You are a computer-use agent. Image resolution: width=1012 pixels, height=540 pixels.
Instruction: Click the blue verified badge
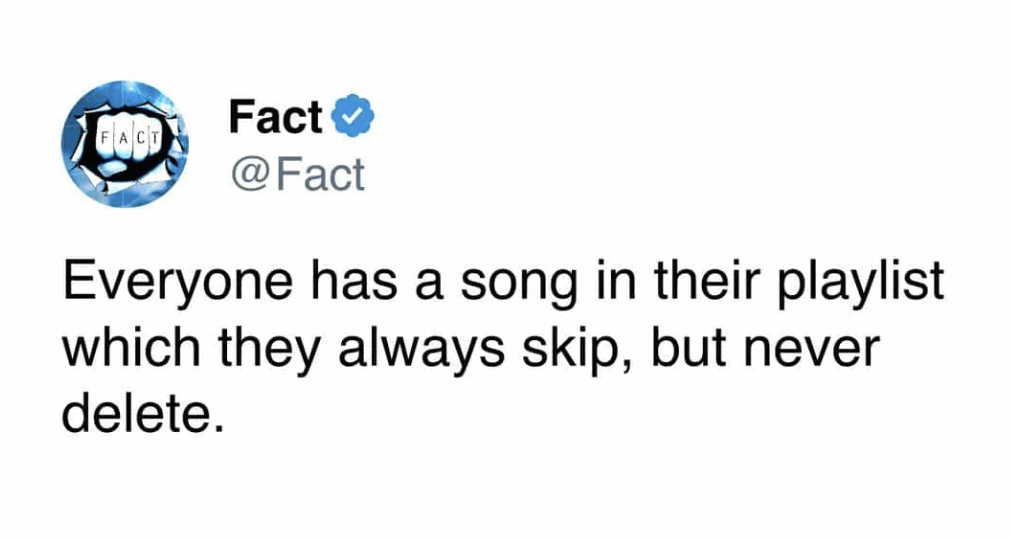tap(351, 119)
